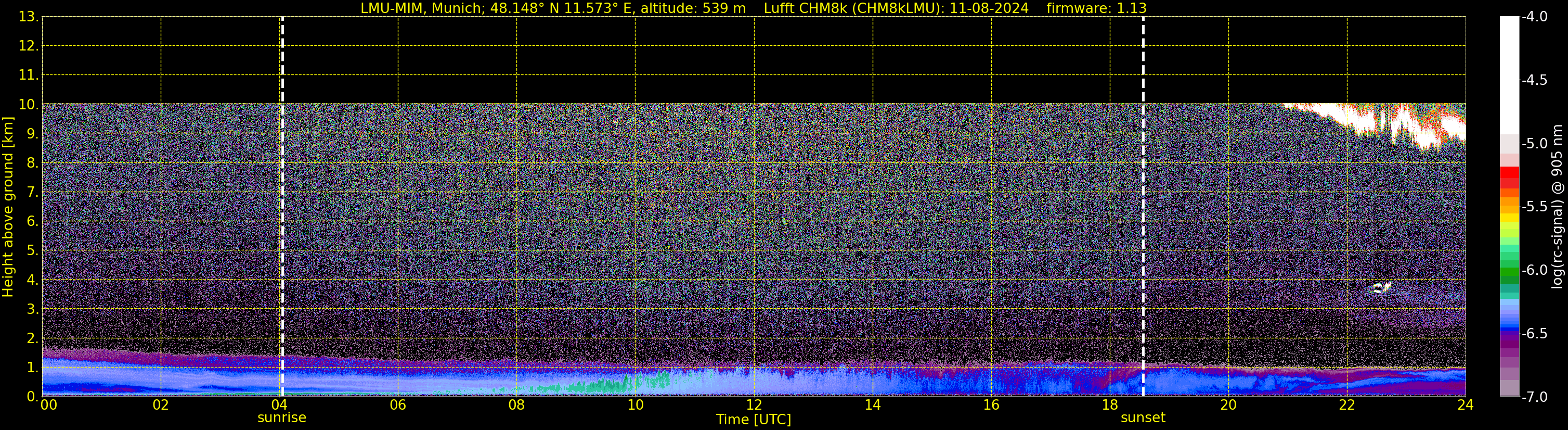Image resolution: width=1568 pixels, height=430 pixels.
Task: Click the '06' time axis tick label
Action: click(398, 405)
